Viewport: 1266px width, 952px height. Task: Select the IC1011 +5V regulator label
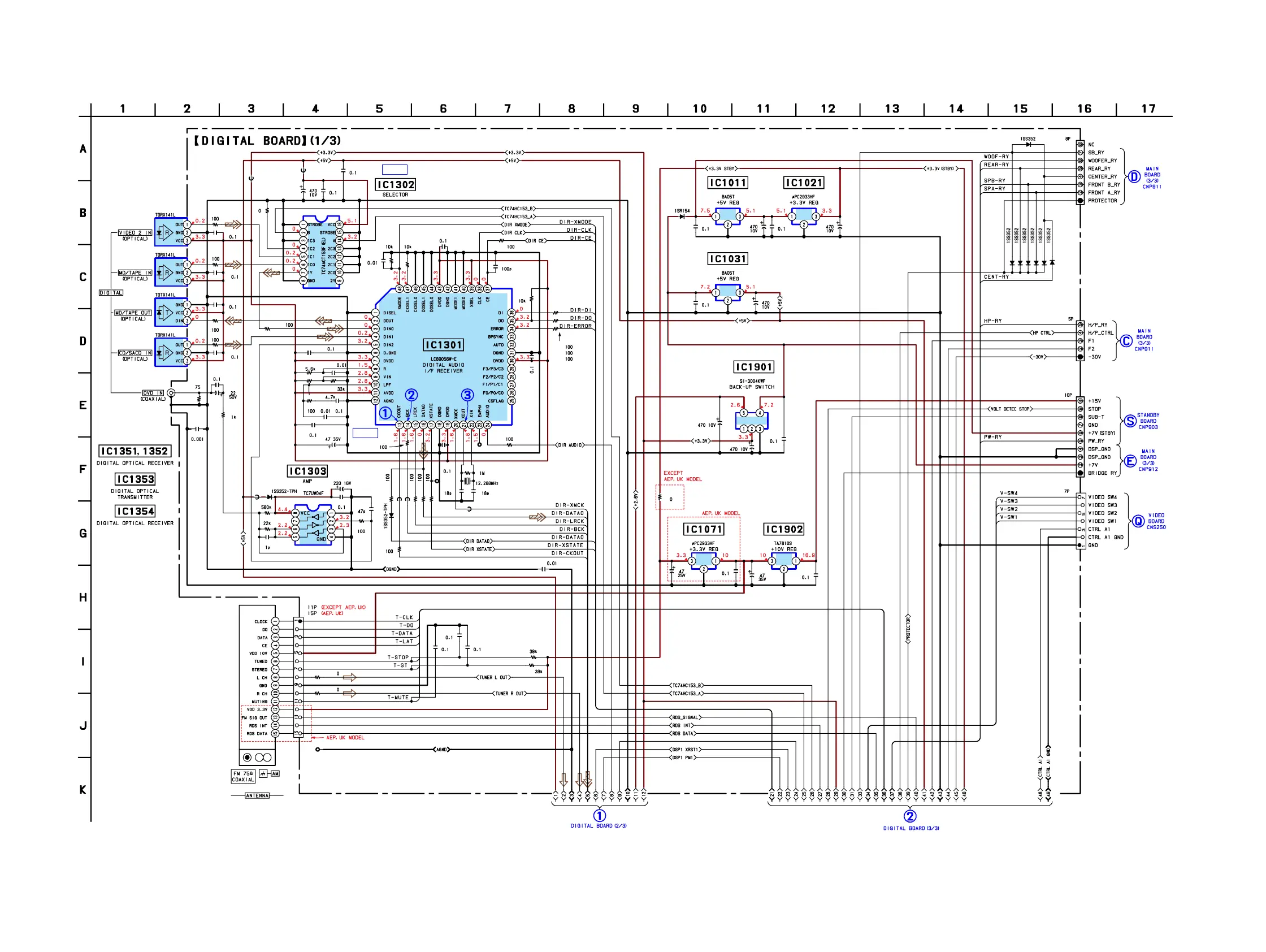[727, 183]
